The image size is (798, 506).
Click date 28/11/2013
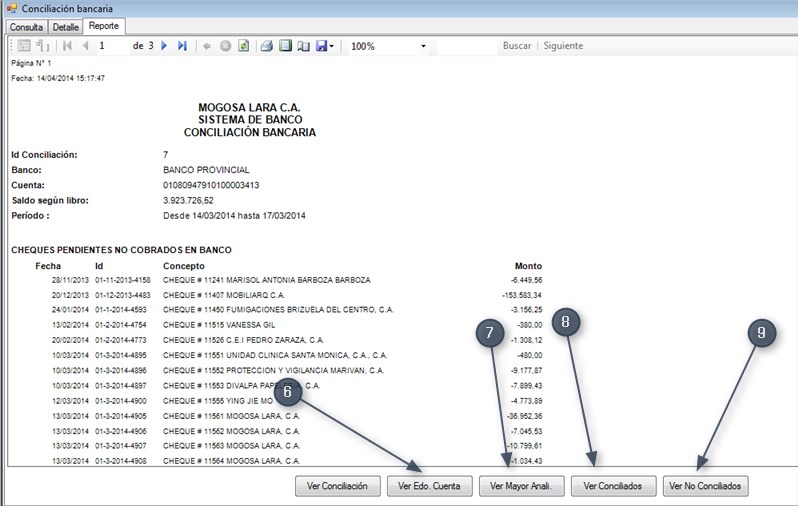pos(70,280)
